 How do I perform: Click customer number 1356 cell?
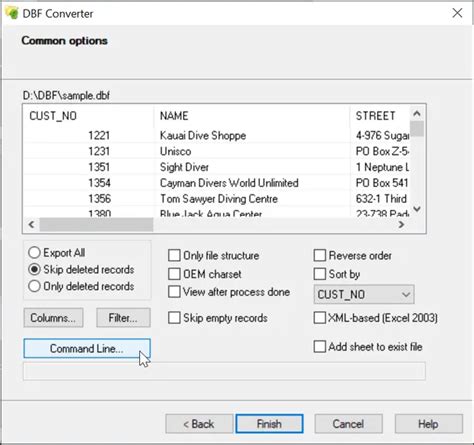click(x=99, y=199)
